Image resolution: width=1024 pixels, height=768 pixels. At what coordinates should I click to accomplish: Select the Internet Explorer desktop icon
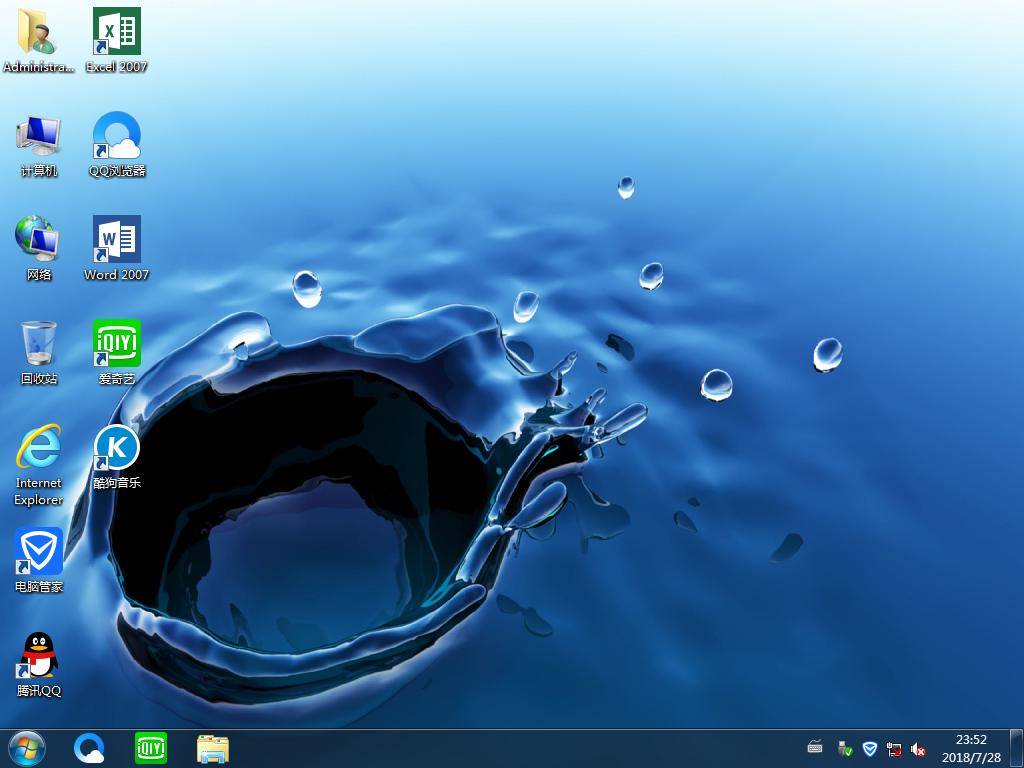39,448
